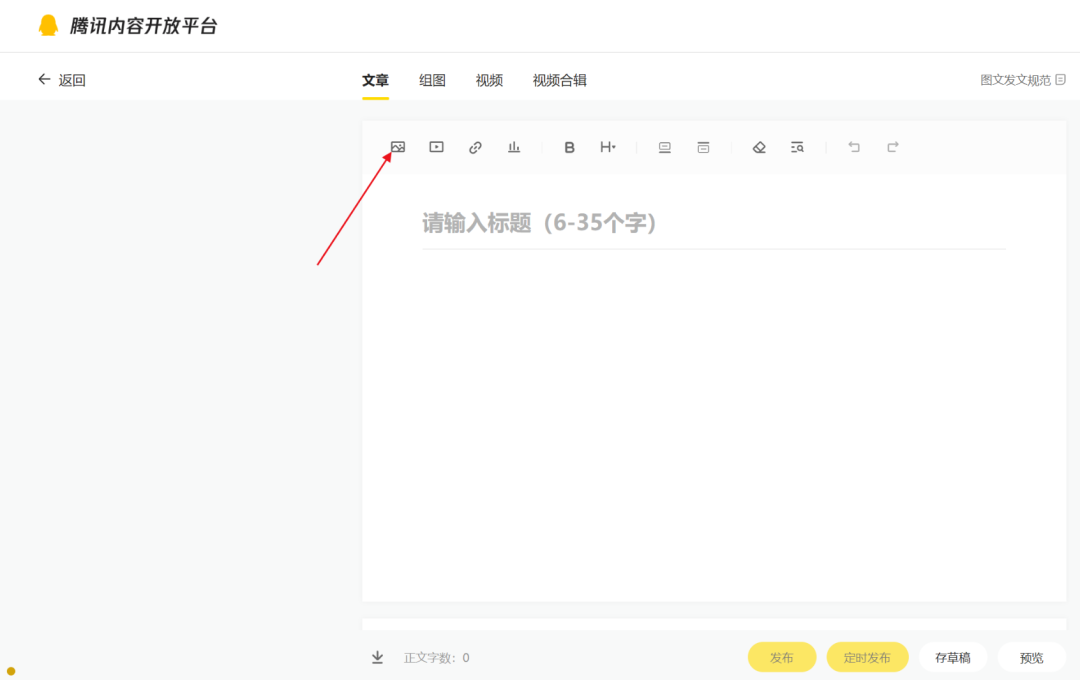Redo the last edit
This screenshot has width=1080, height=680.
[893, 147]
